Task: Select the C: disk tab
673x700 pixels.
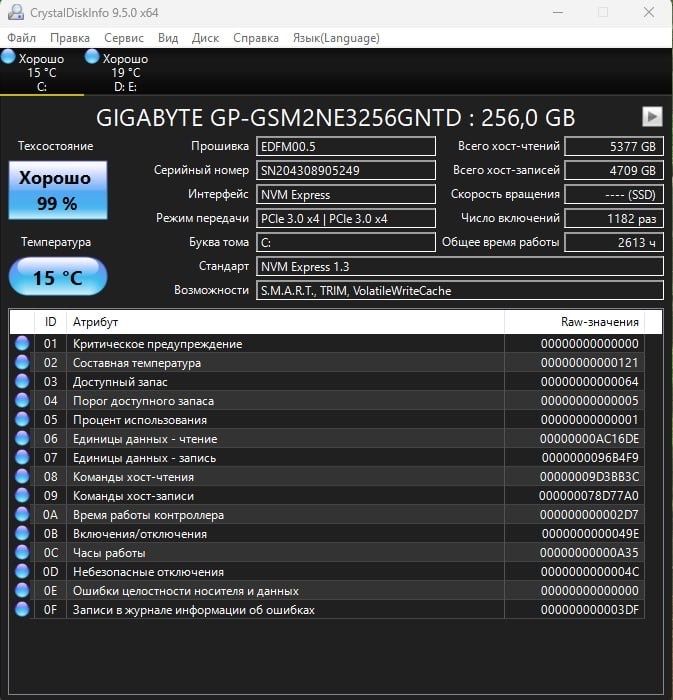Action: (42, 72)
